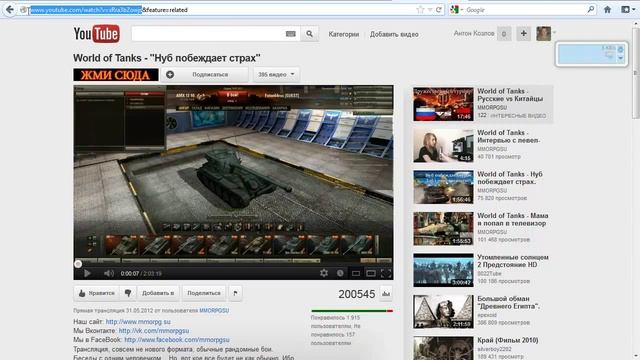
Task: Open link http://www.facebook.com/mmorpgsu
Action: pos(177,340)
